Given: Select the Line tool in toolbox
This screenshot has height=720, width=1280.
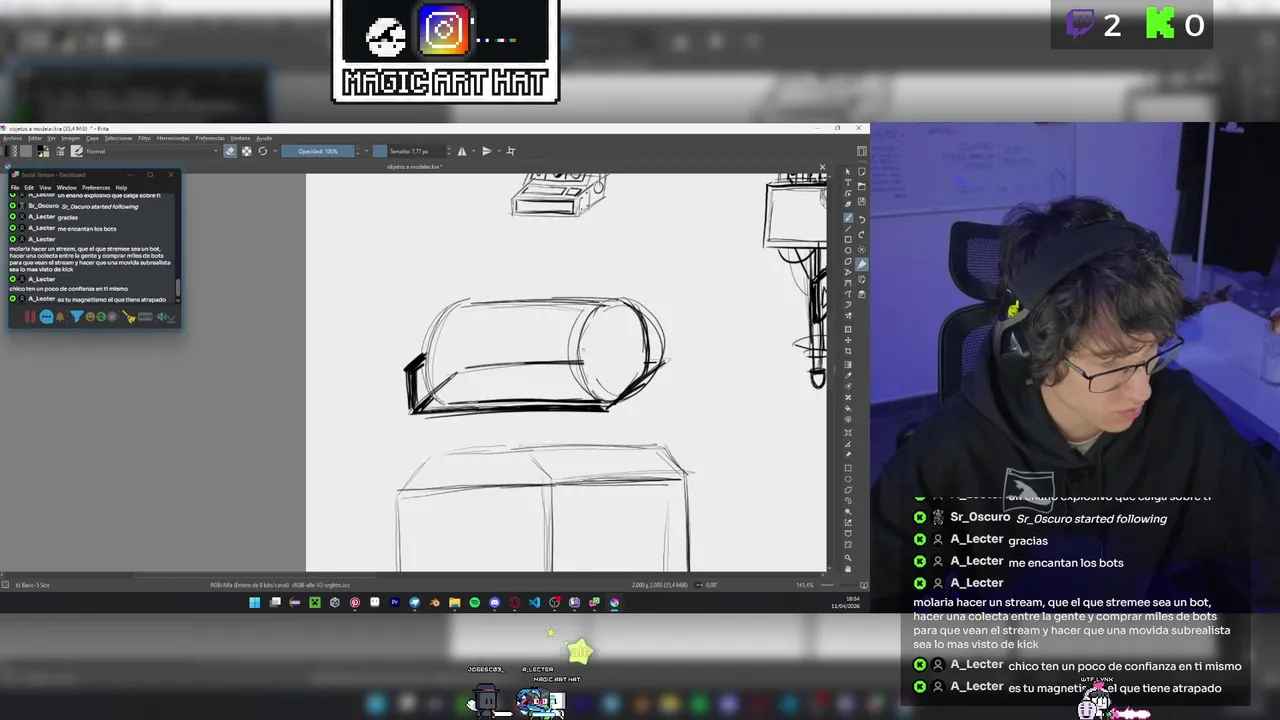Looking at the screenshot, I should [848, 229].
